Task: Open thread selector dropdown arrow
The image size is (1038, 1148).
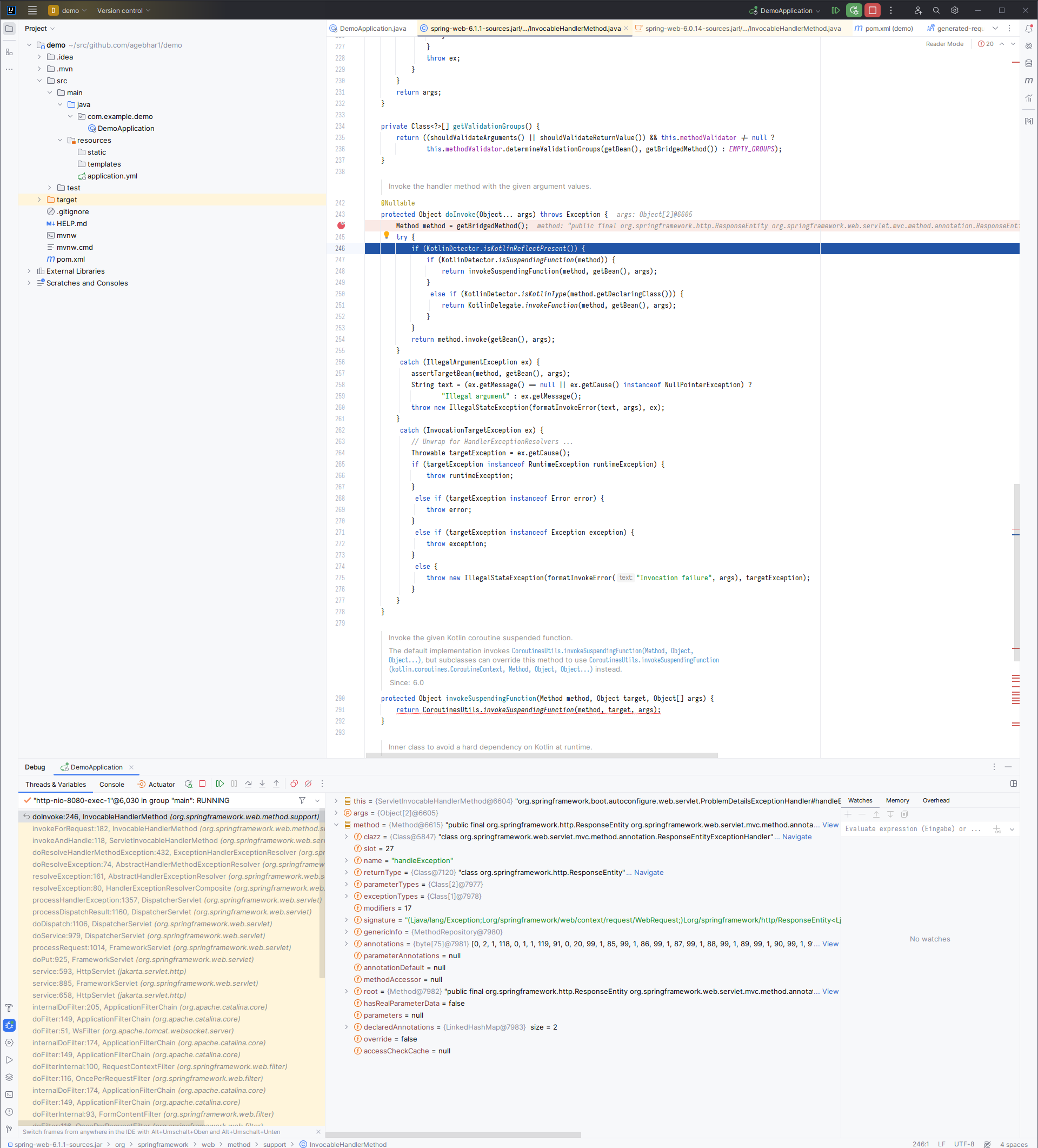Action: 317,800
